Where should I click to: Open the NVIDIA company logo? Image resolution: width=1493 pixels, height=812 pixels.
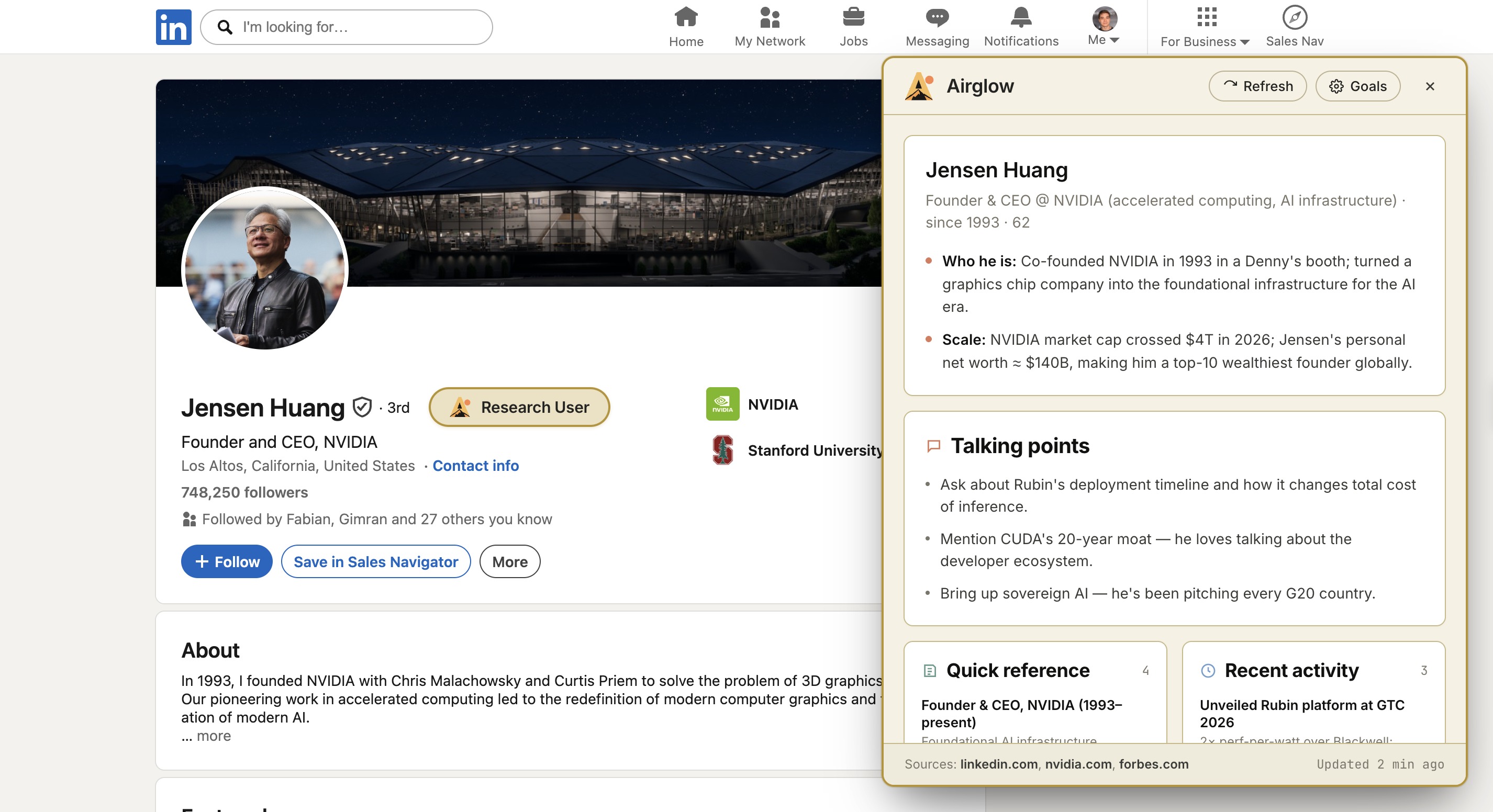click(722, 404)
